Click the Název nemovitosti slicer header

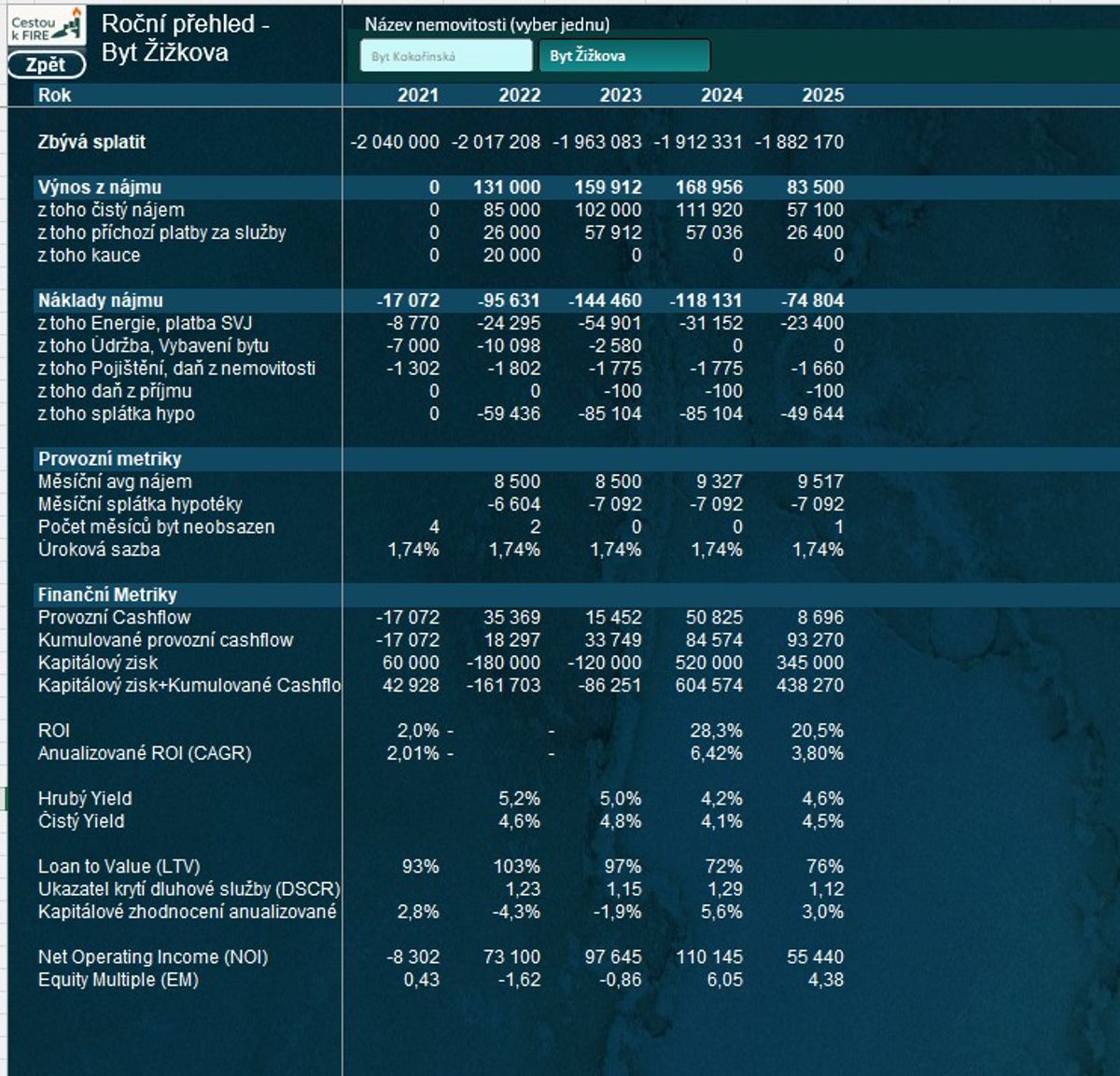[486, 24]
